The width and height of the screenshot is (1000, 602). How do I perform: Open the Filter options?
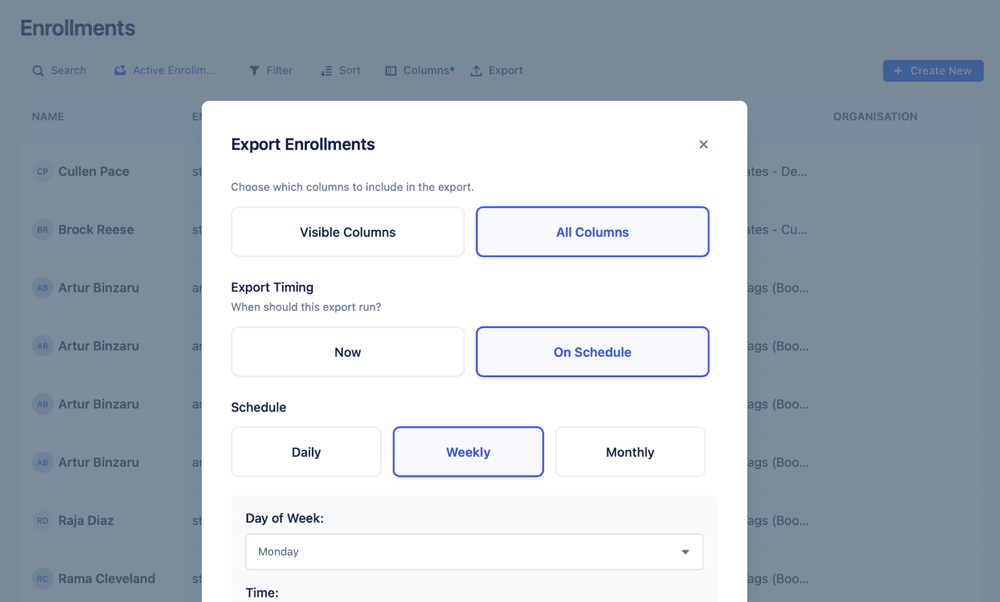pyautogui.click(x=270, y=70)
